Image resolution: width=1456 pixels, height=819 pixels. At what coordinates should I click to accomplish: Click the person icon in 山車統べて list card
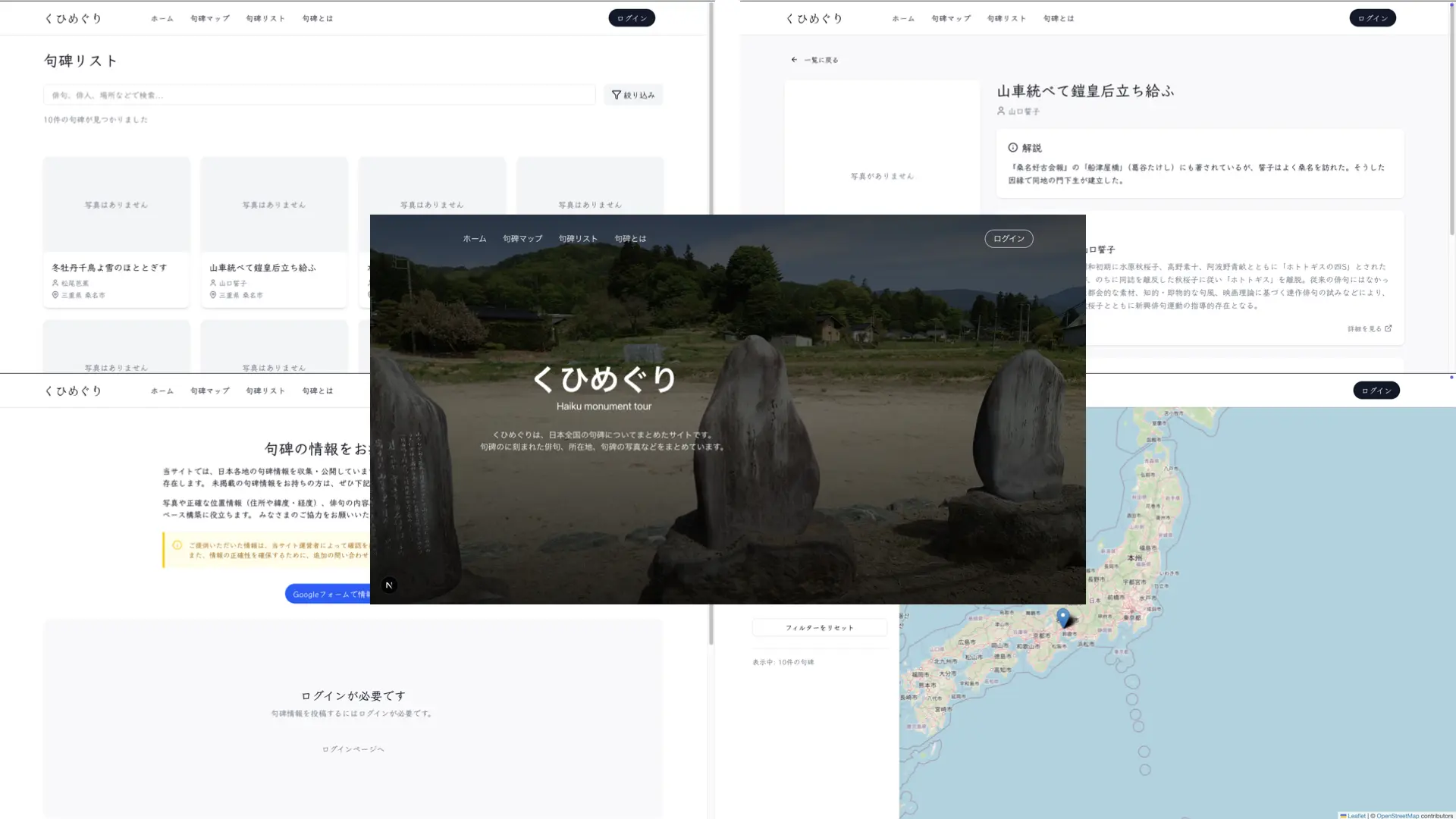[x=213, y=283]
